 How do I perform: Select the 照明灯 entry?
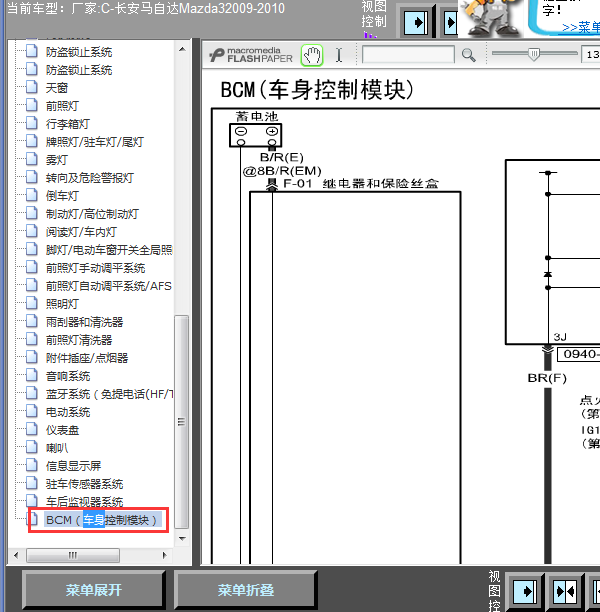[x=62, y=304]
